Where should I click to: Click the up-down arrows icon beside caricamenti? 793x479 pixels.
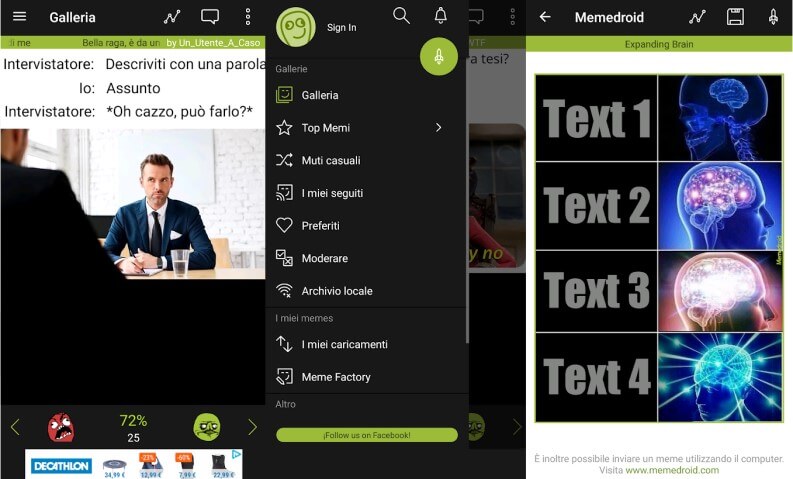[x=284, y=344]
